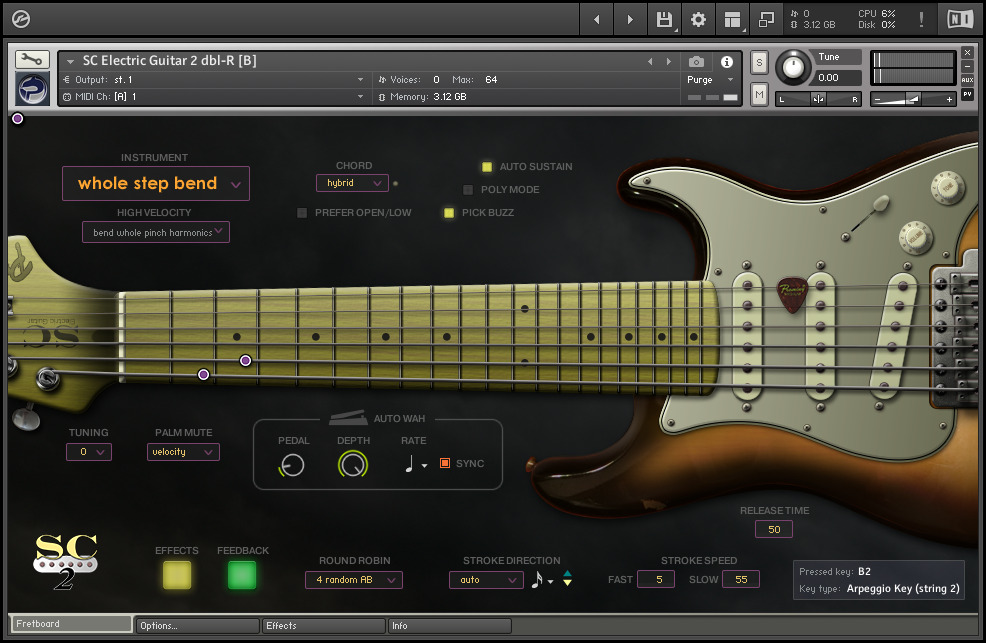This screenshot has width=986, height=643.
Task: Open the Chord dropdown set to hybrid
Action: click(352, 183)
